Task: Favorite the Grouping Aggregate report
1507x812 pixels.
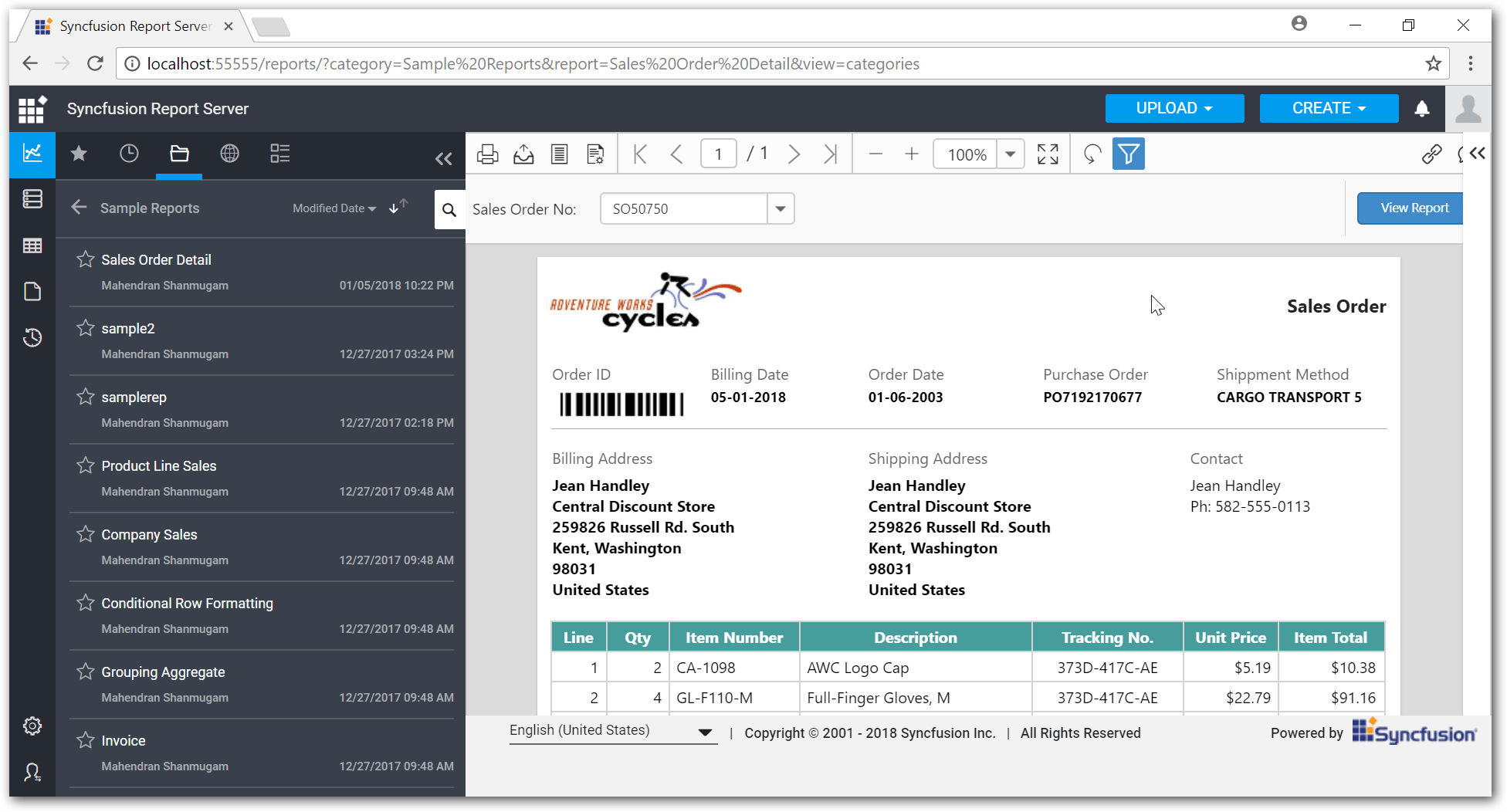Action: [85, 672]
